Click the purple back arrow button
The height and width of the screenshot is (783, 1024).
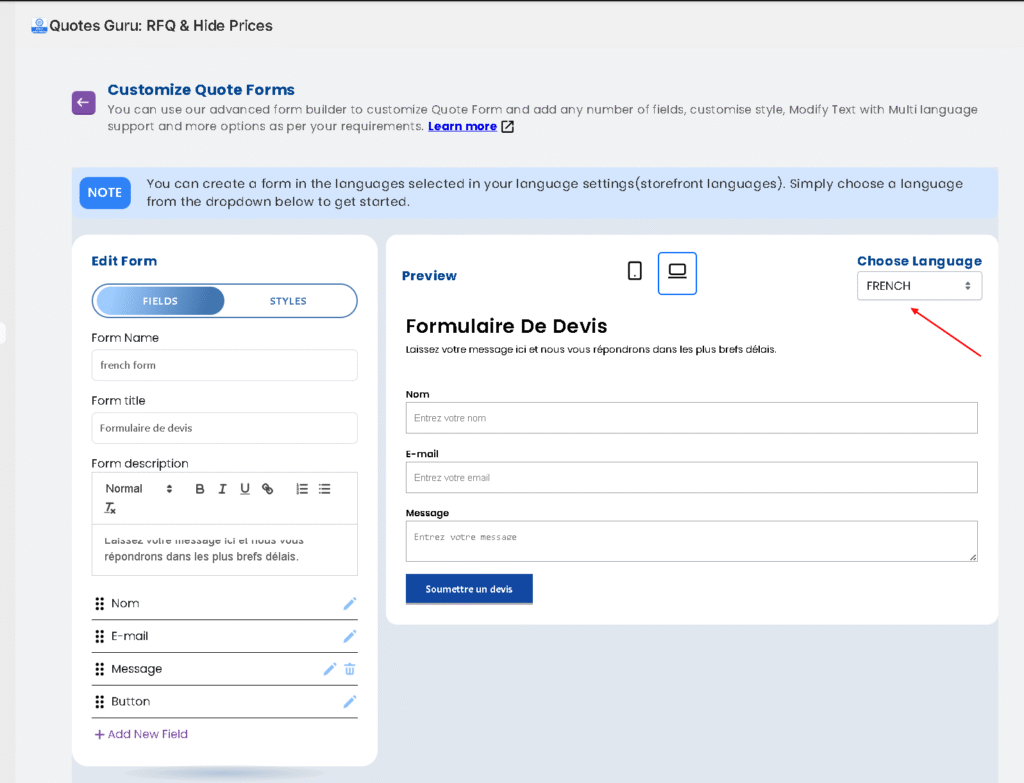click(x=83, y=102)
